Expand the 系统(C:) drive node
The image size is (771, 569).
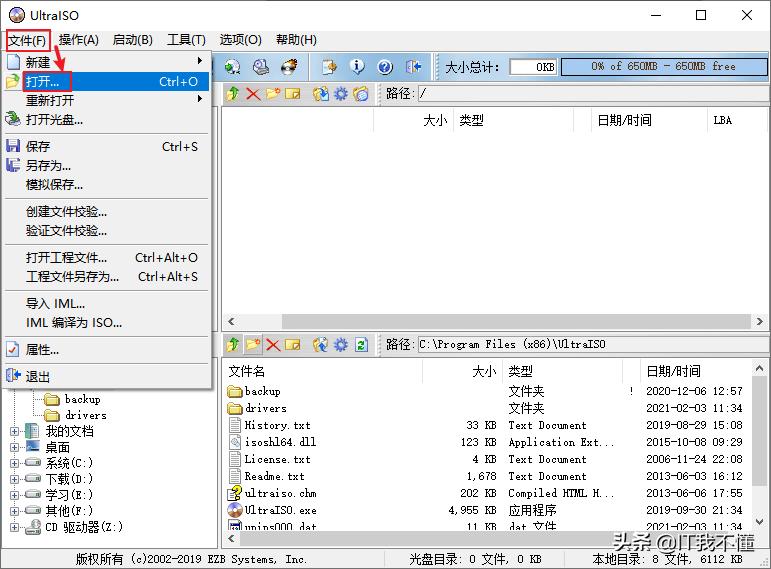point(14,463)
